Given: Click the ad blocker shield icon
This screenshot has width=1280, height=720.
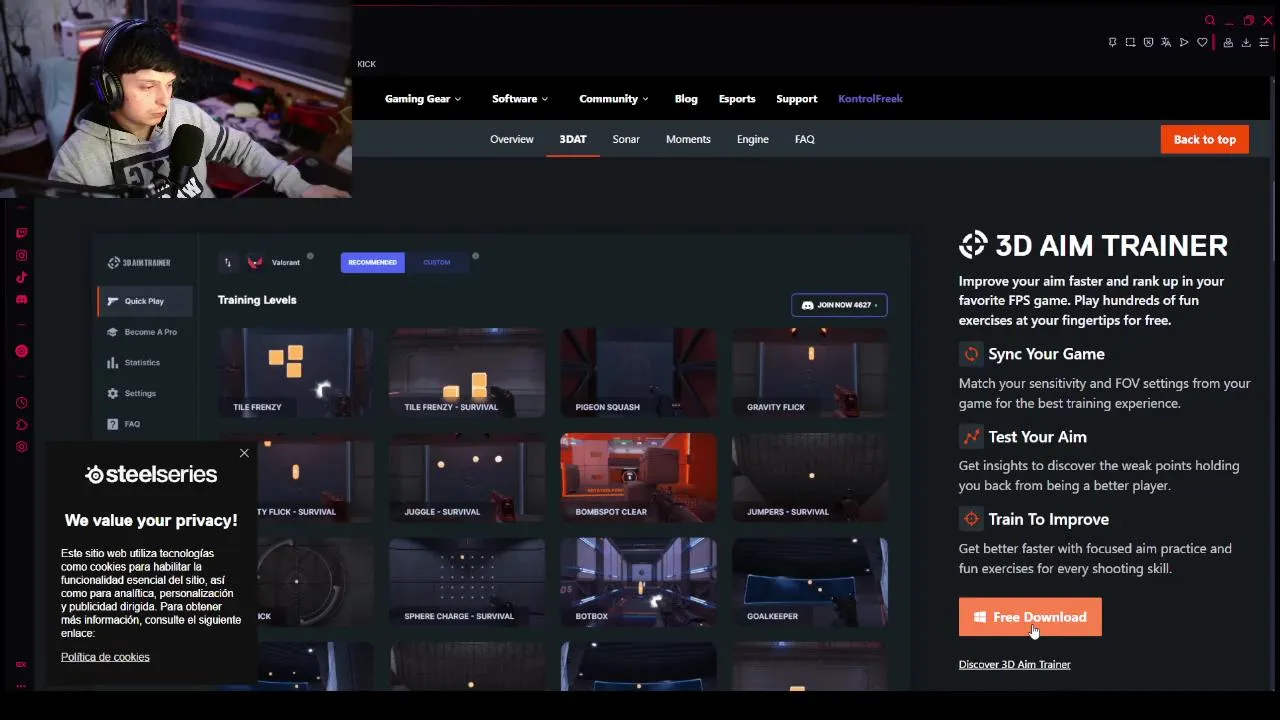Looking at the screenshot, I should 1148,42.
